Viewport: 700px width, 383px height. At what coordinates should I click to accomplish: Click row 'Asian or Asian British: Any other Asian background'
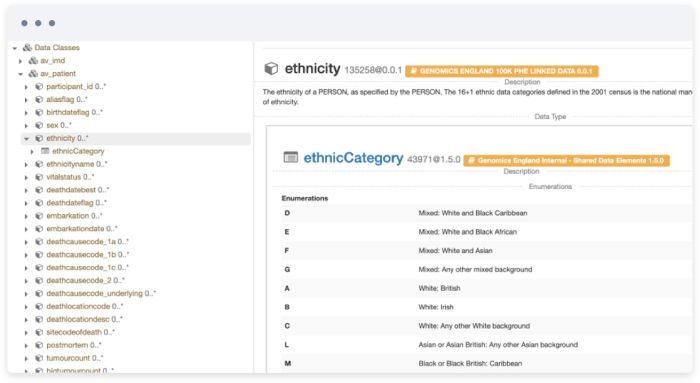pos(487,344)
